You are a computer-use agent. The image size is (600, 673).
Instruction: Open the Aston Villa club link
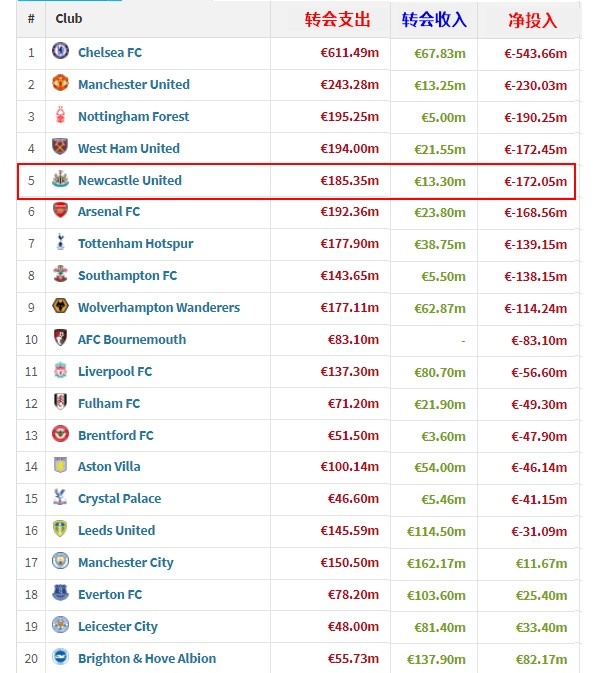pos(109,467)
